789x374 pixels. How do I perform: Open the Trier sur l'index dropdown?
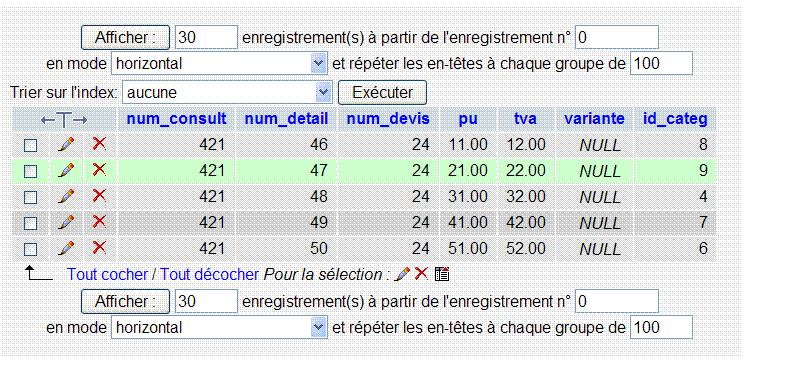click(x=227, y=93)
